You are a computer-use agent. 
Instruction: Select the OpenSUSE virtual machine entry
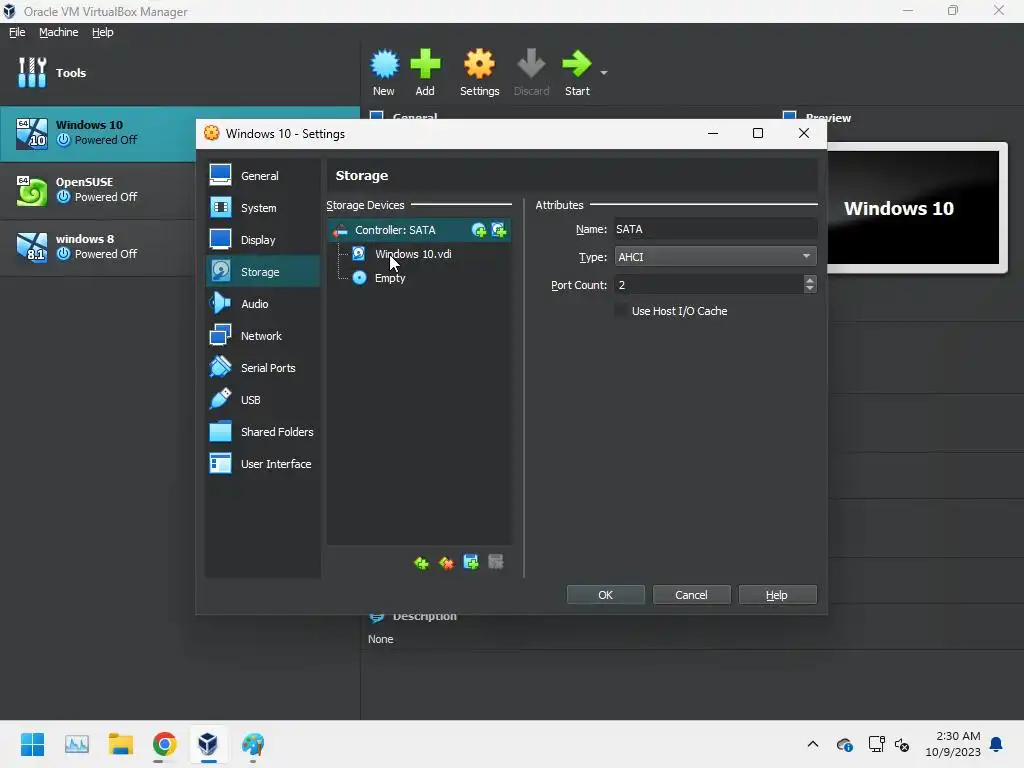[x=98, y=190]
